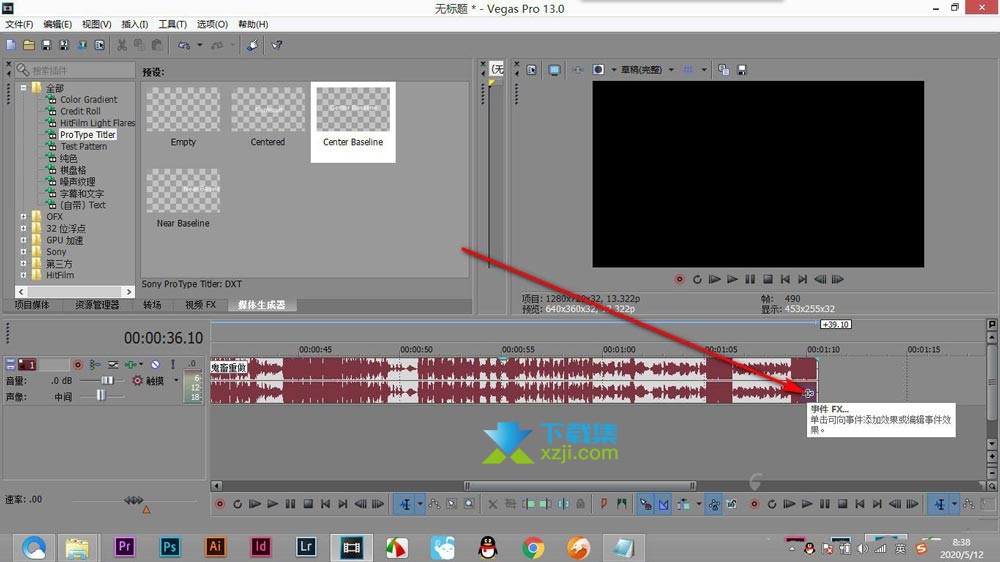Open Premiere Pro from the taskbar
Image resolution: width=1000 pixels, height=562 pixels.
point(124,547)
